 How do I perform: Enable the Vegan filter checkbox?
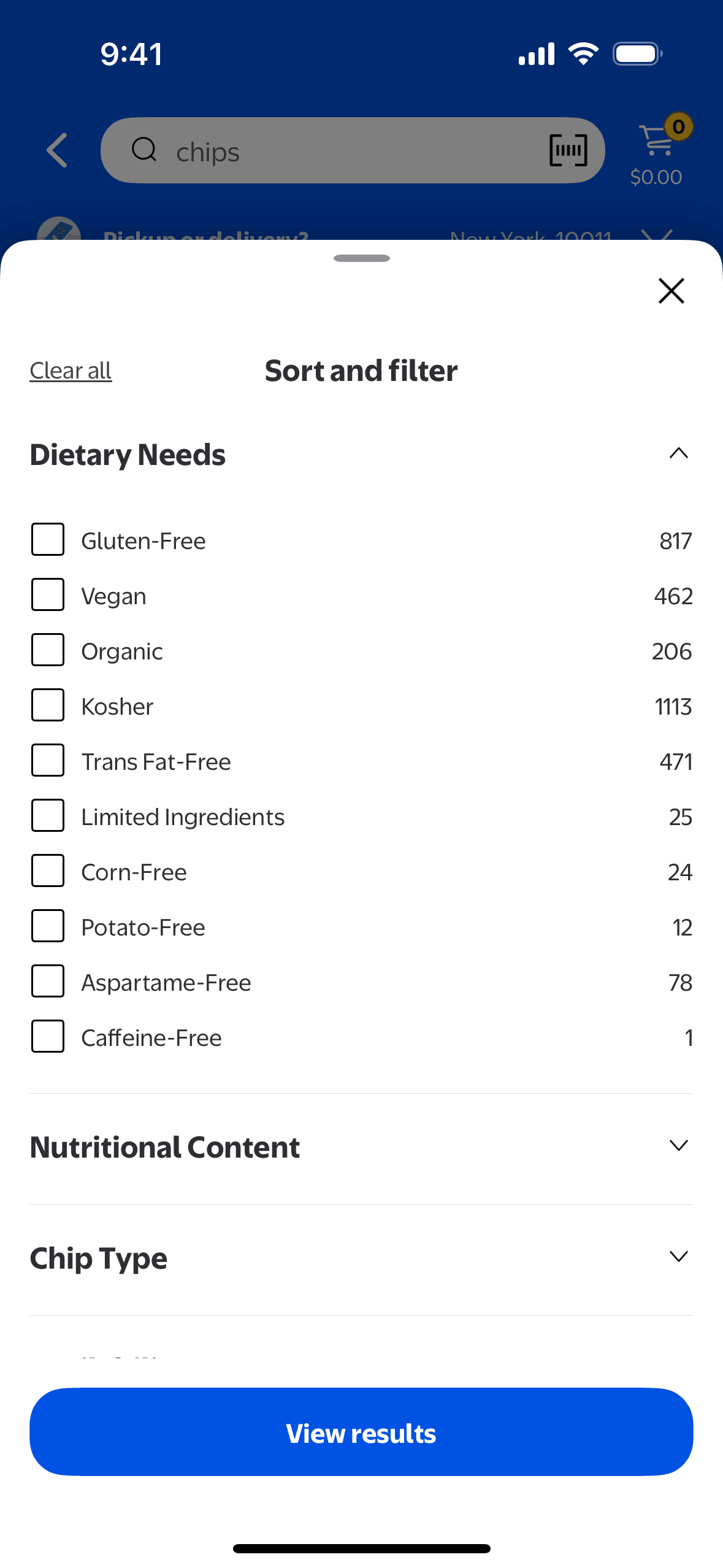tap(48, 595)
